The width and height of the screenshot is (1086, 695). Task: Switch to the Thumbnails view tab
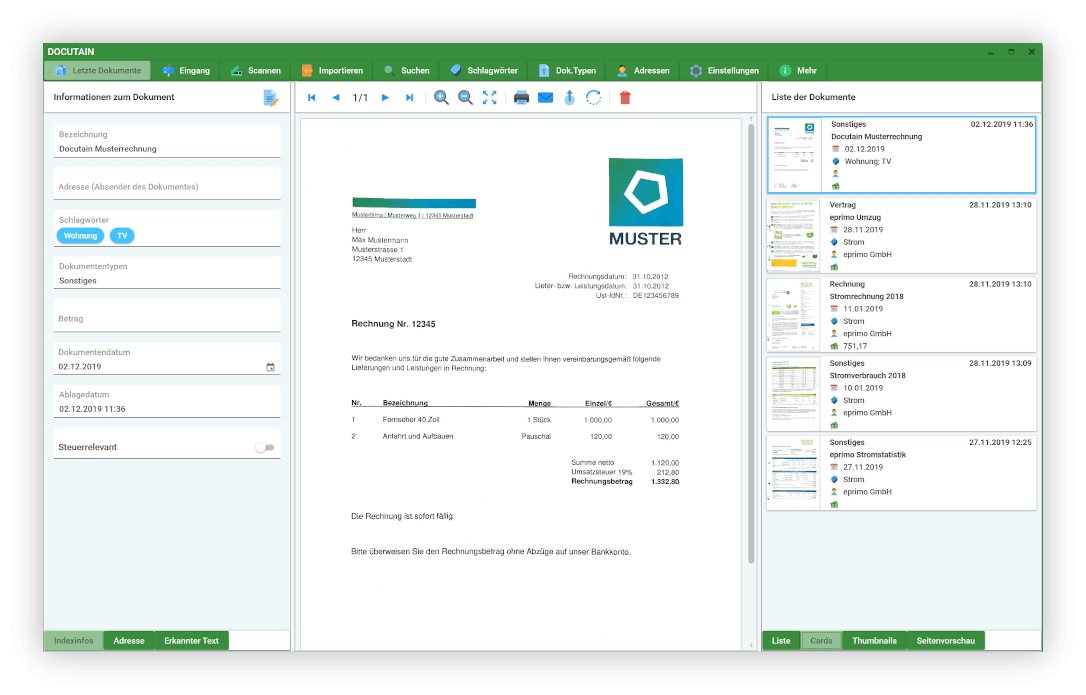874,641
